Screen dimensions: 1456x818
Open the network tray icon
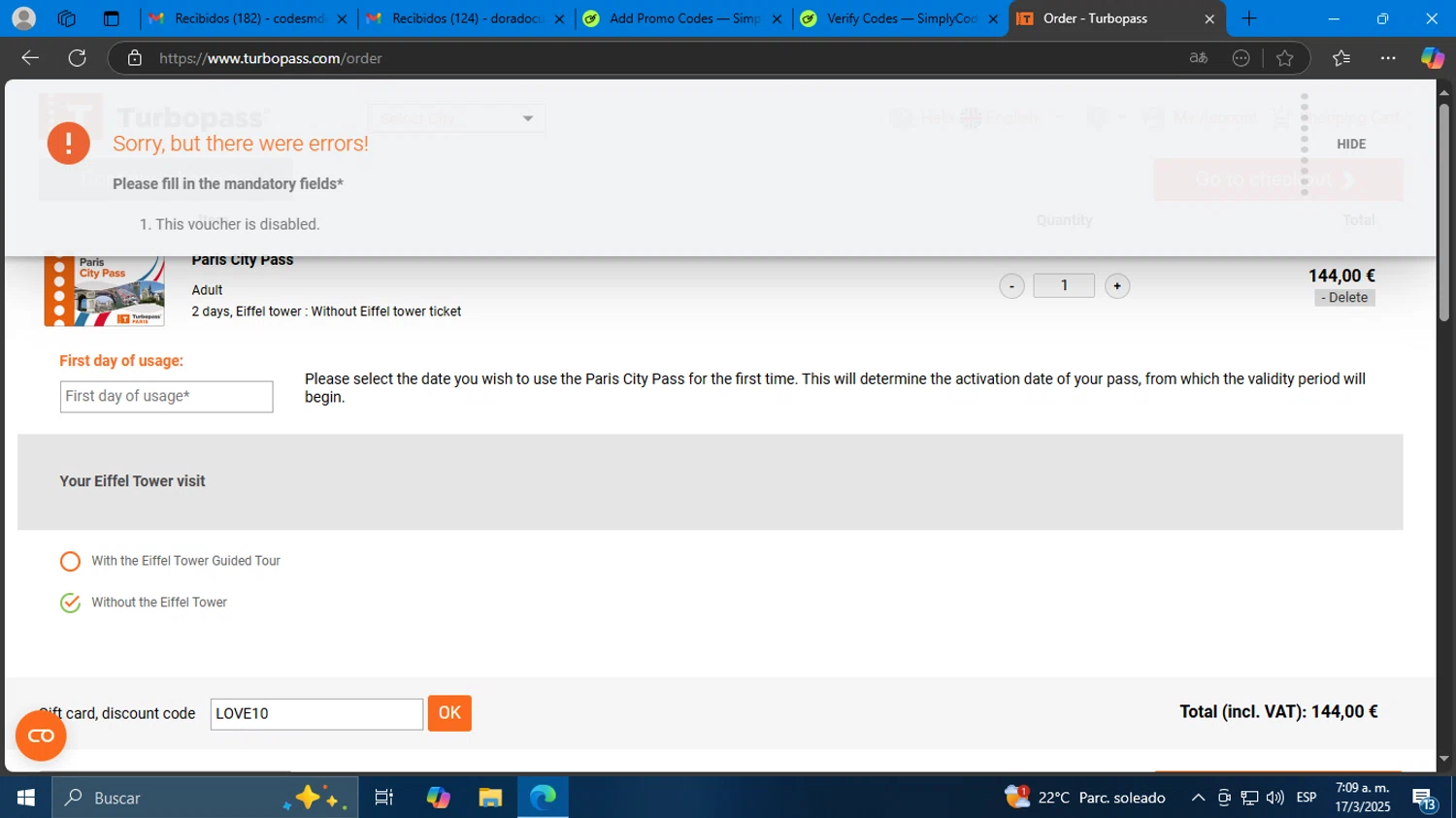(x=1249, y=798)
